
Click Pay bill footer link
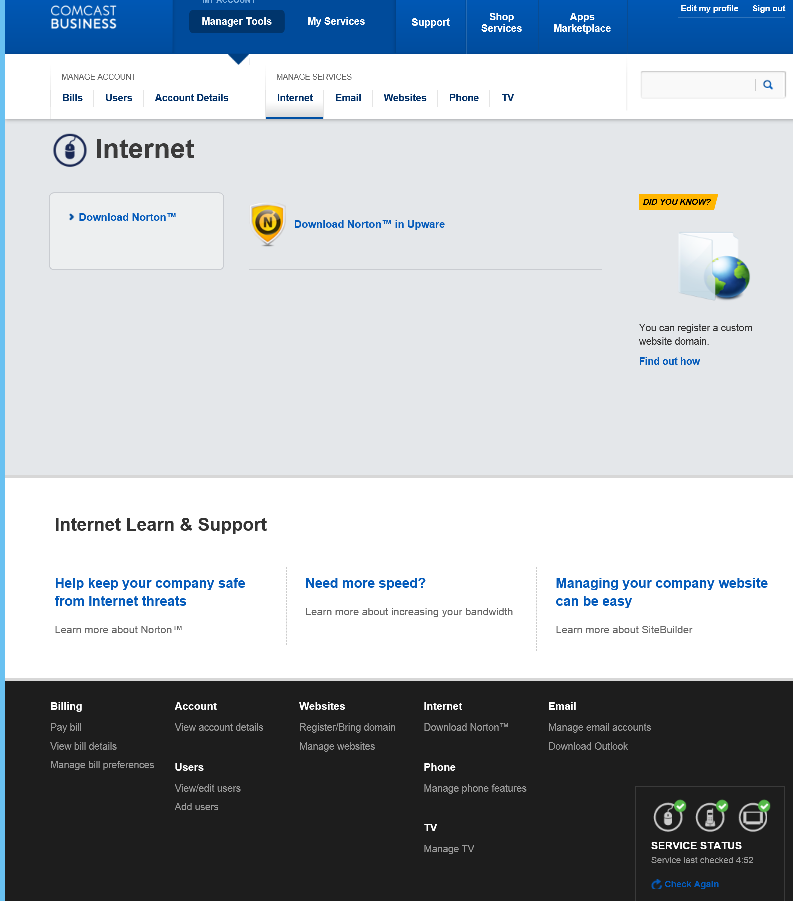click(x=66, y=727)
